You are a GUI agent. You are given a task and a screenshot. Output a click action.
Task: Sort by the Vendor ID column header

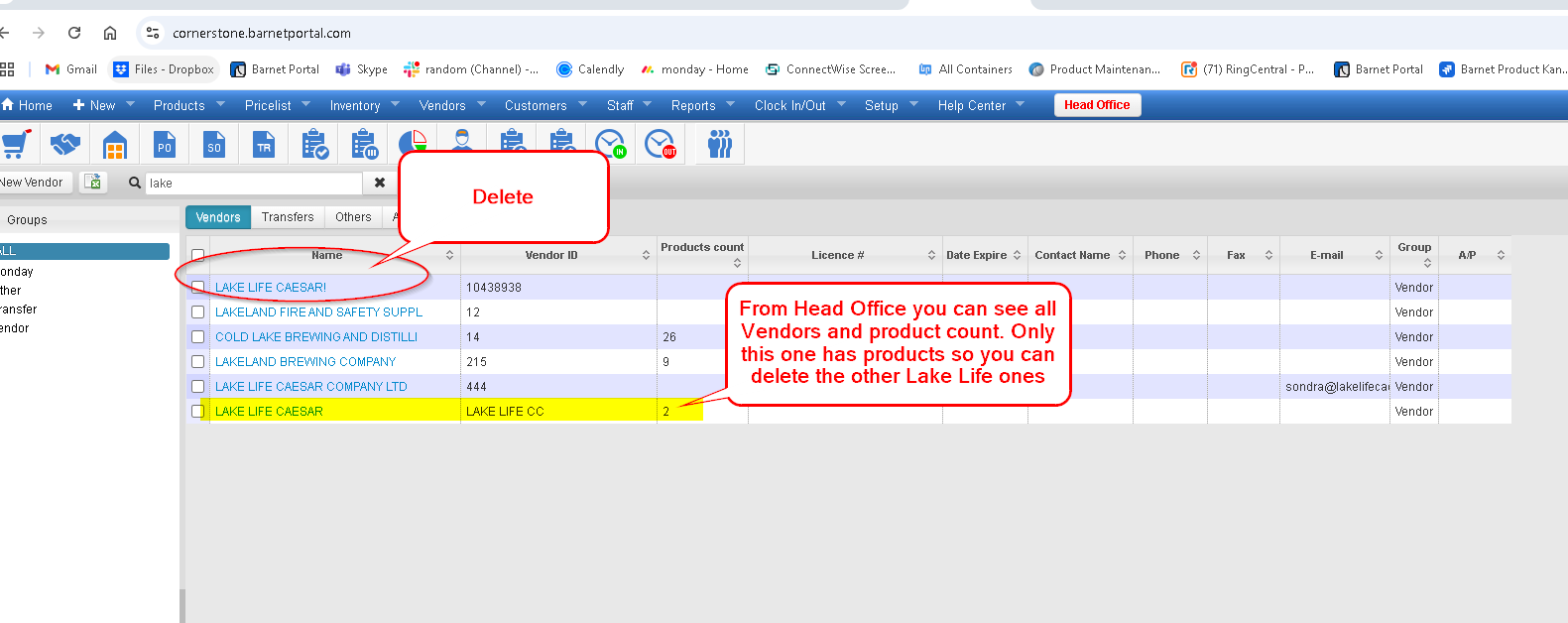tap(557, 256)
